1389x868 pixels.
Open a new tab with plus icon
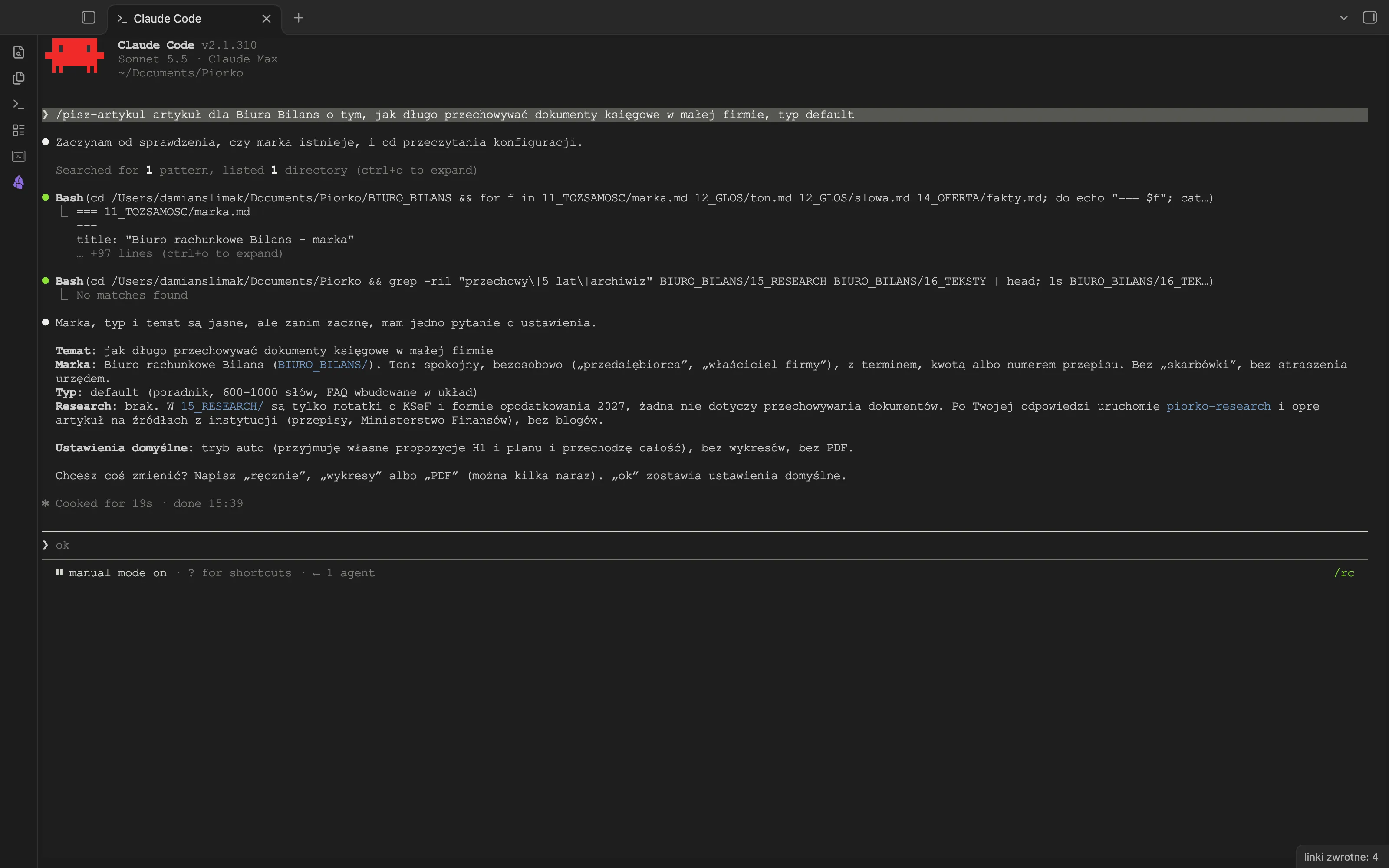[x=299, y=18]
